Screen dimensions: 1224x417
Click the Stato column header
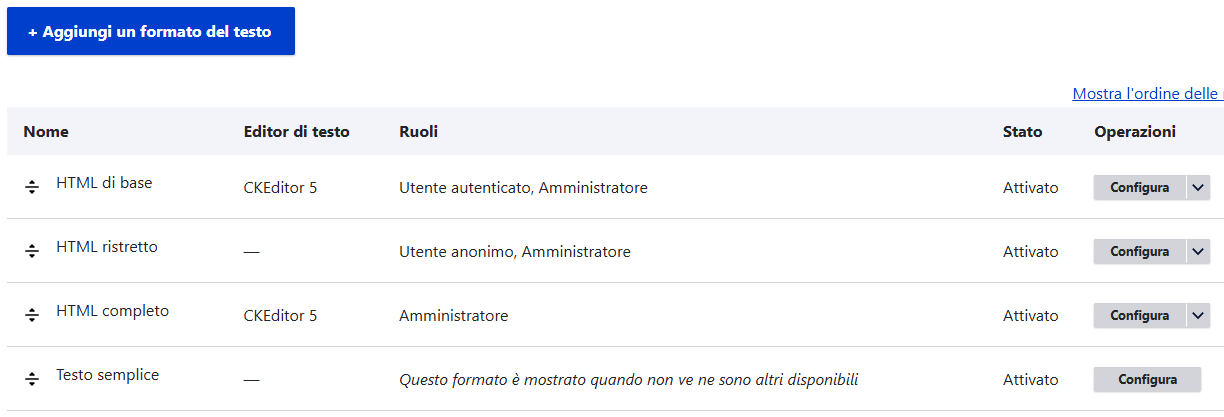pos(1022,132)
